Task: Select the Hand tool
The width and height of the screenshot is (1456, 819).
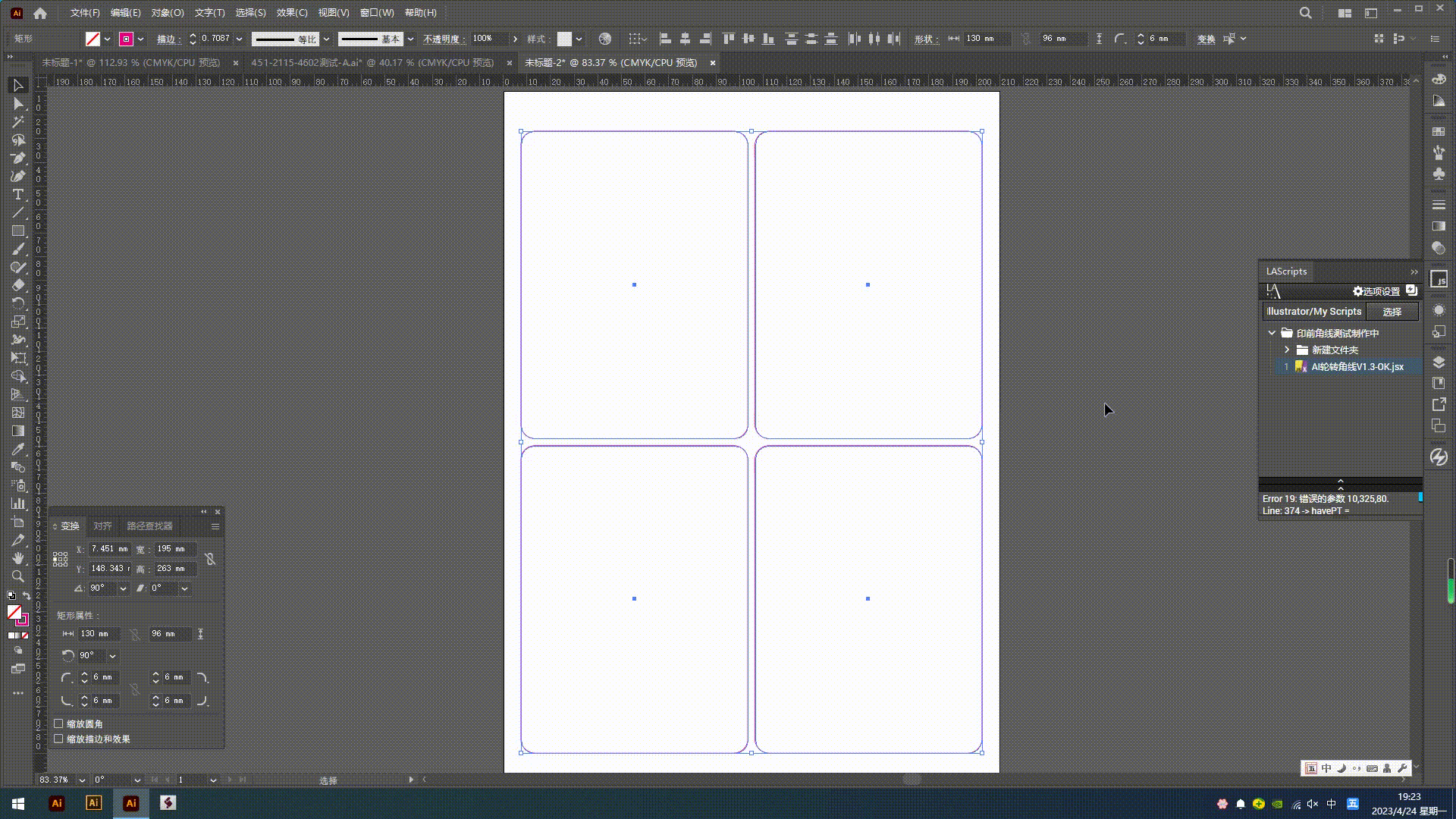Action: (x=18, y=558)
